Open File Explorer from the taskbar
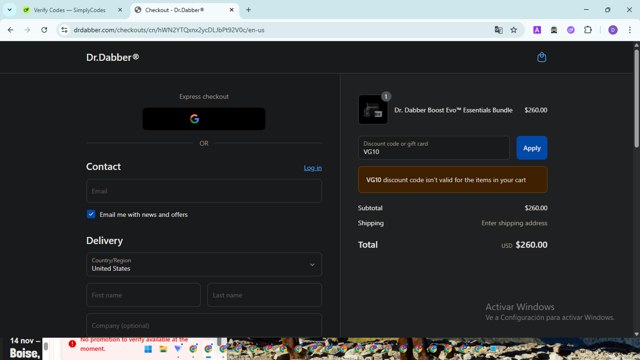This screenshot has width=640, height=360. pyautogui.click(x=163, y=349)
